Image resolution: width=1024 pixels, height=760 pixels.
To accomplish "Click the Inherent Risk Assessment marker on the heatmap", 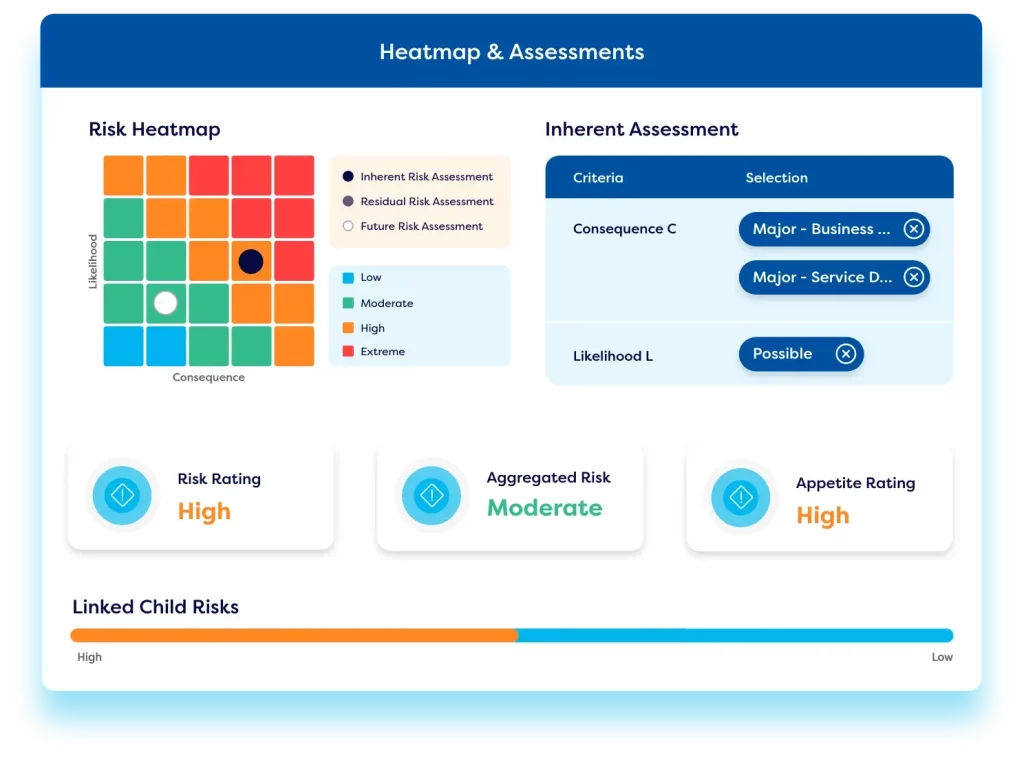I will click(250, 261).
